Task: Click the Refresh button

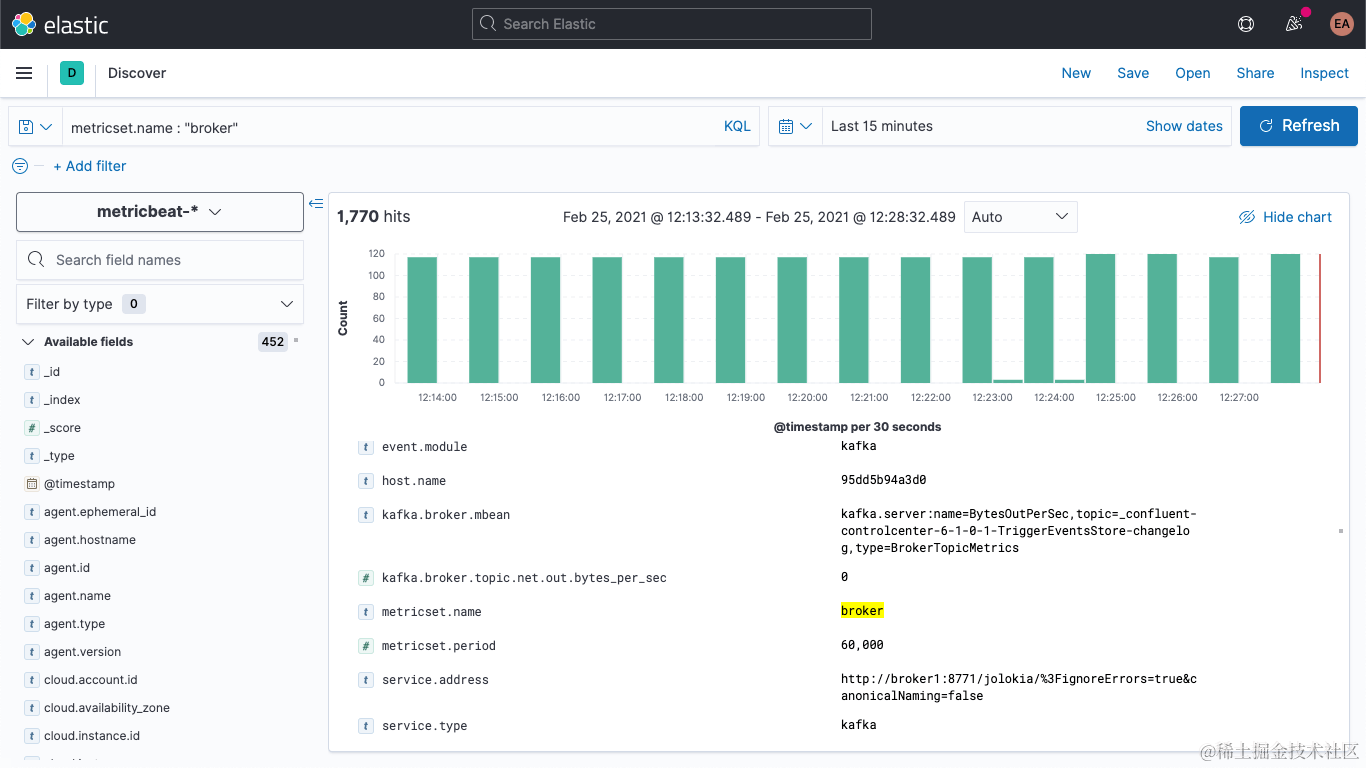Action: pyautogui.click(x=1299, y=126)
